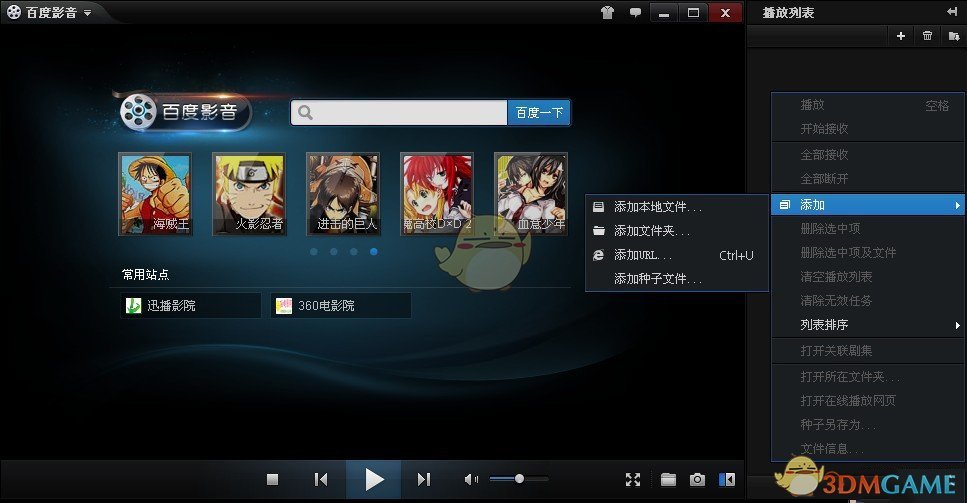Click the 海贼王 anime thumbnail
Image resolution: width=967 pixels, height=503 pixels.
pyautogui.click(x=155, y=193)
